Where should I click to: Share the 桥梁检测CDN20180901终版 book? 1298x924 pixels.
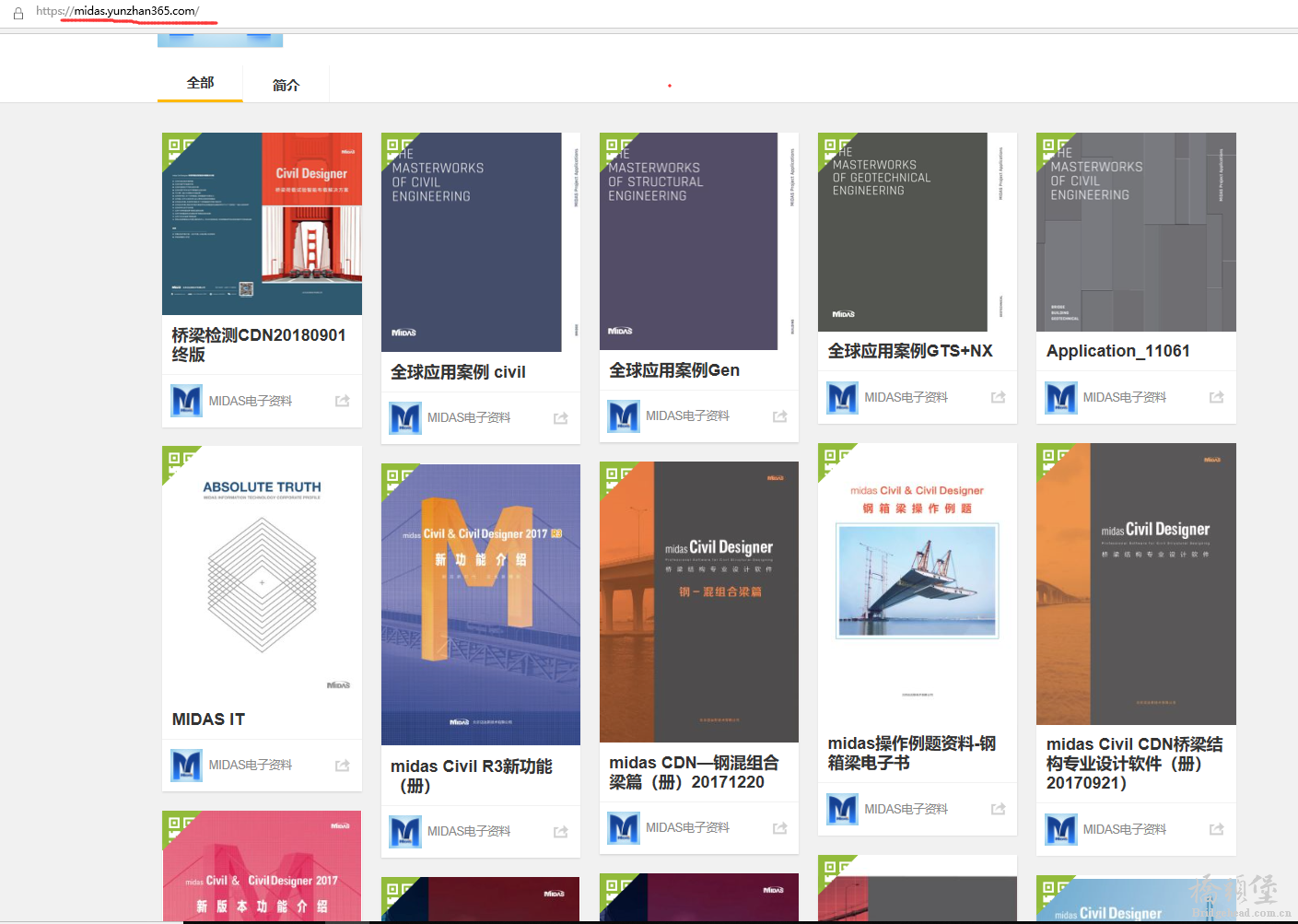point(343,401)
